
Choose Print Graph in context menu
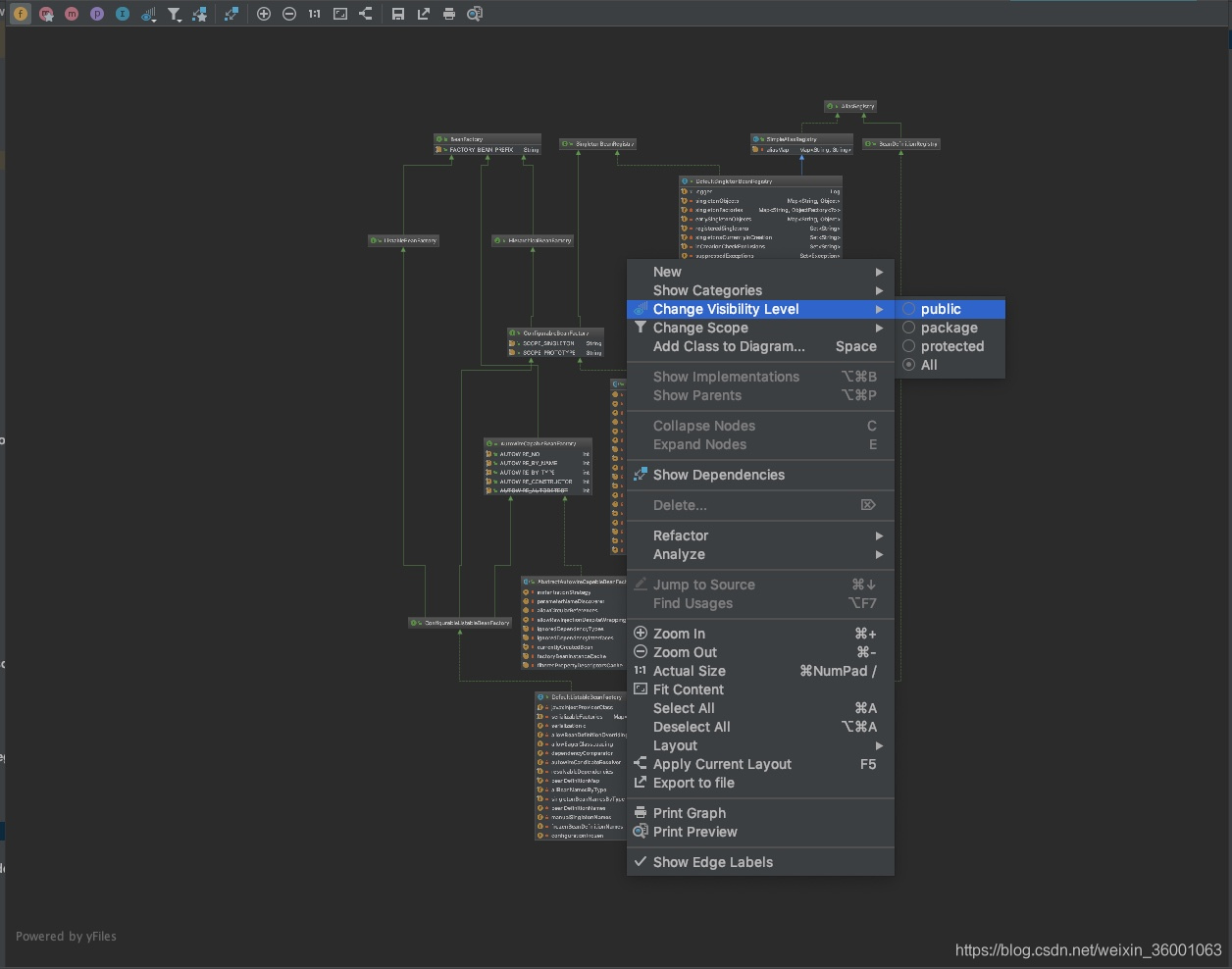(760, 813)
